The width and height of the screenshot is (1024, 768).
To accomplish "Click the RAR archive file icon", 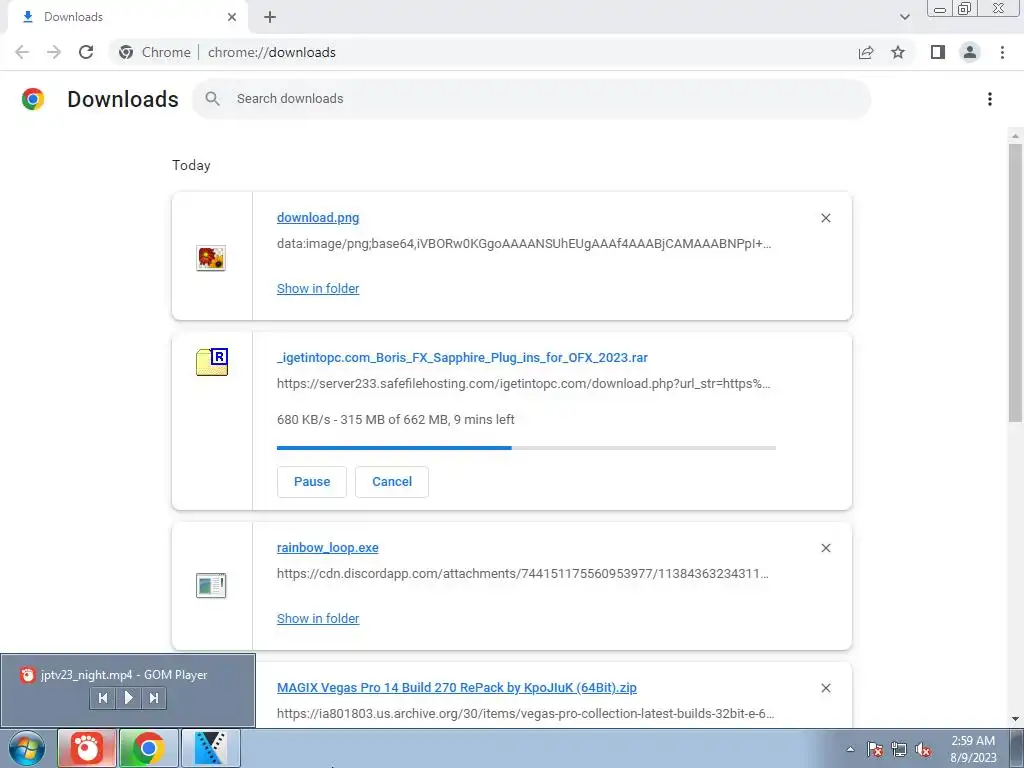I will point(212,362).
